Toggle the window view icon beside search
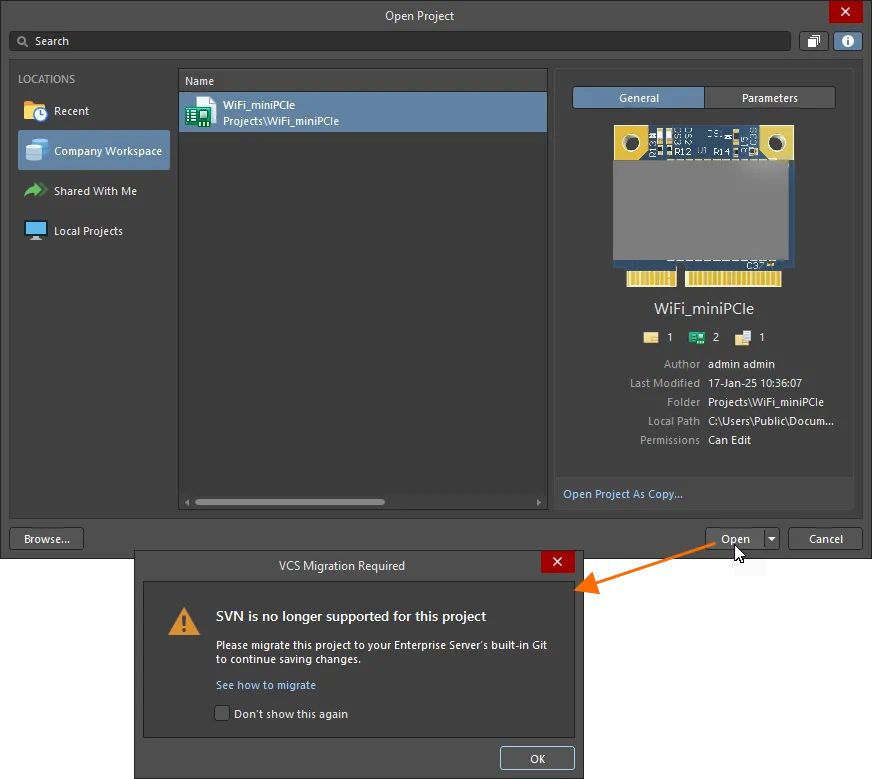The width and height of the screenshot is (872, 779). pos(814,41)
